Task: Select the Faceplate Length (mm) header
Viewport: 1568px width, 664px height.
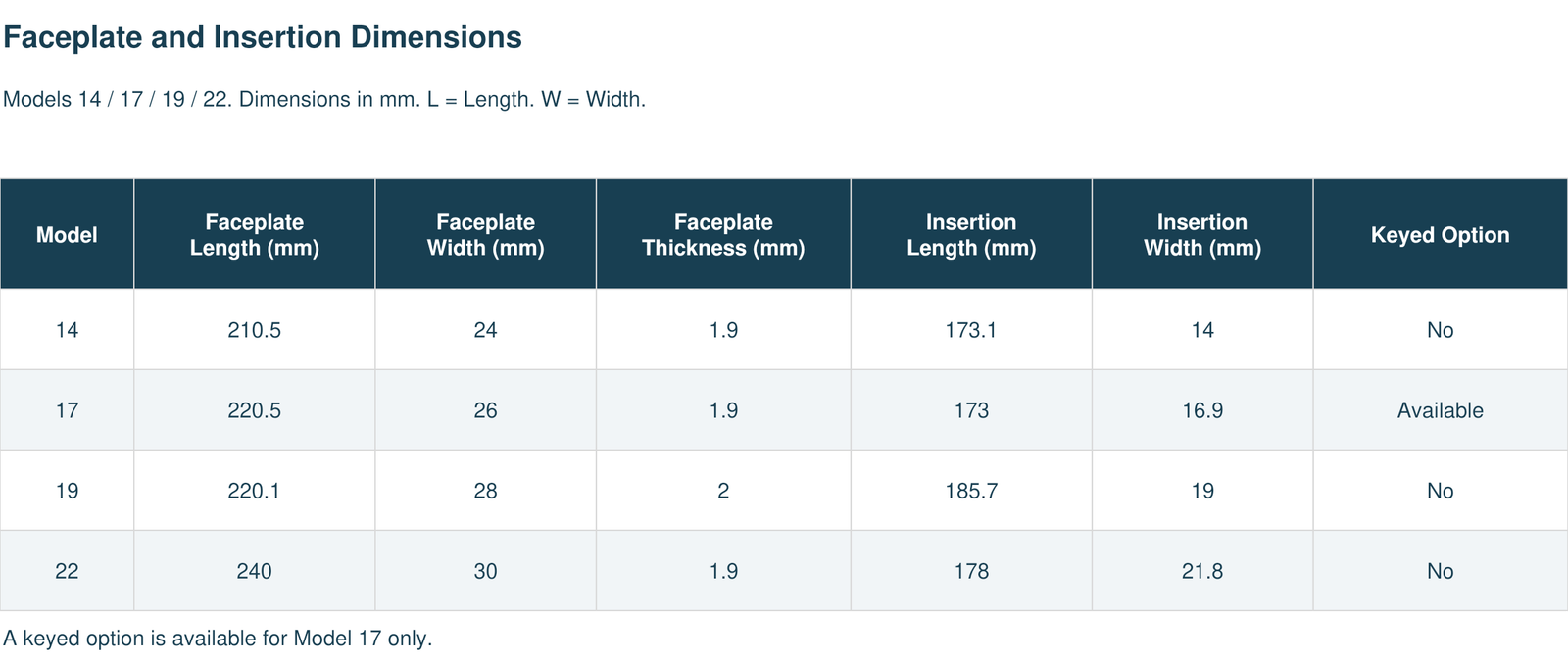Action: pyautogui.click(x=255, y=235)
